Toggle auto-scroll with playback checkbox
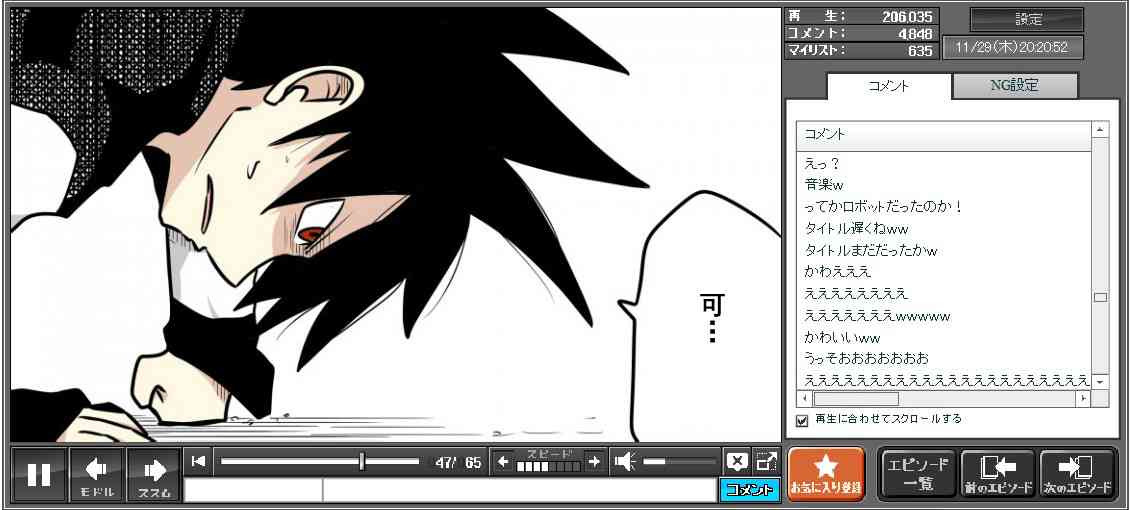This screenshot has height=510, width=1131. click(801, 420)
